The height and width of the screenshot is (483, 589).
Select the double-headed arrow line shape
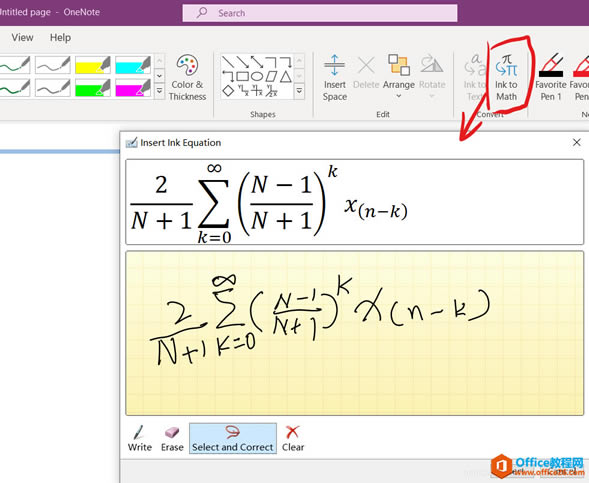[257, 62]
